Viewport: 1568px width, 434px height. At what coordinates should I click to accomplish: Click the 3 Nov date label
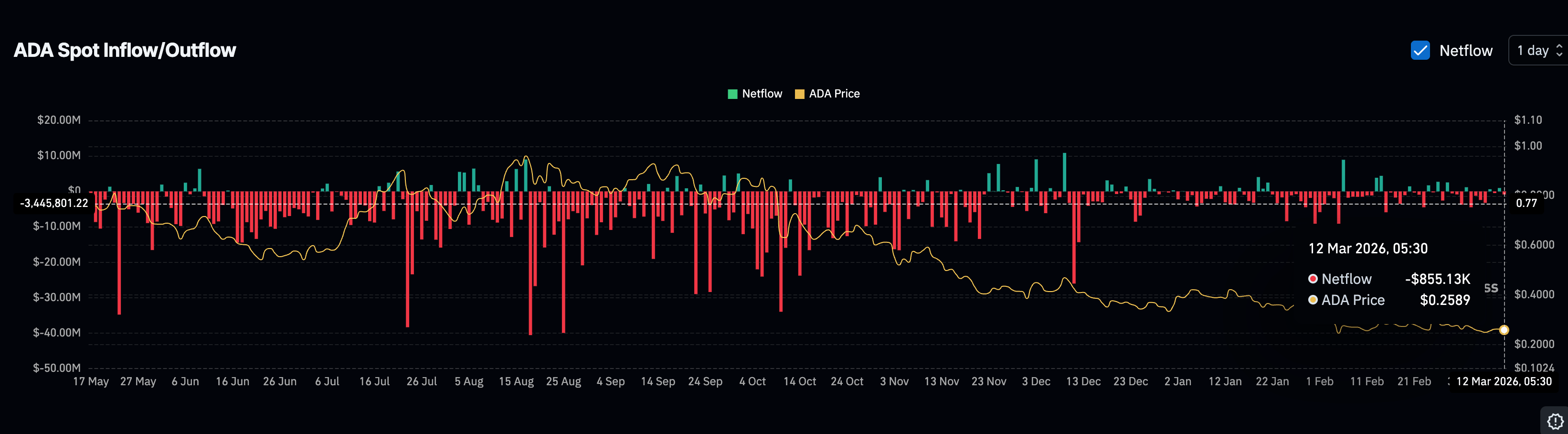pos(894,381)
